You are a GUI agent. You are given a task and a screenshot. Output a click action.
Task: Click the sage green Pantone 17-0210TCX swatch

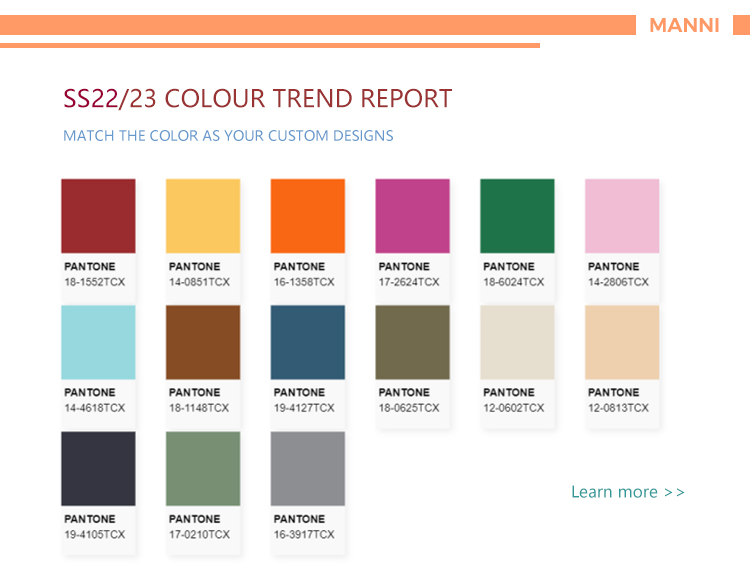(x=203, y=468)
